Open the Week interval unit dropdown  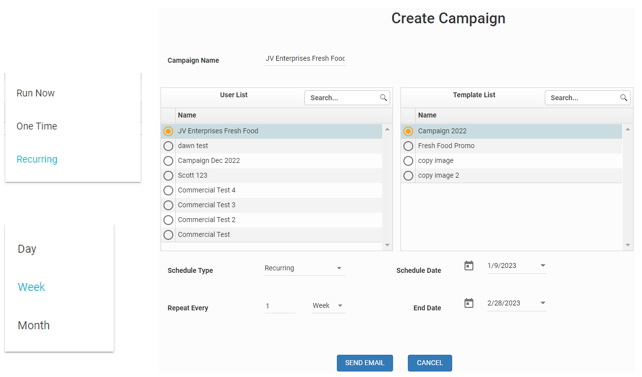(x=328, y=306)
